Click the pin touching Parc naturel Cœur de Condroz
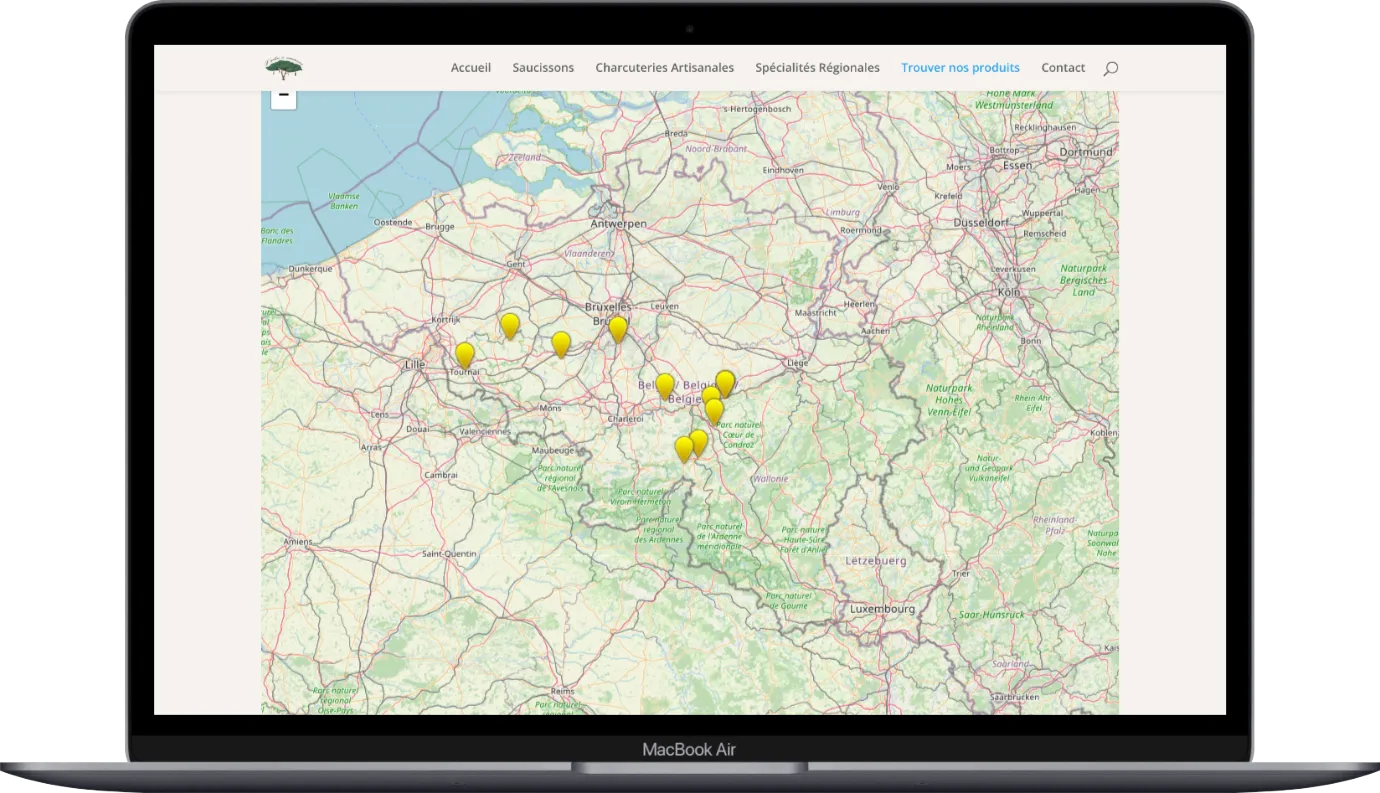 (714, 411)
